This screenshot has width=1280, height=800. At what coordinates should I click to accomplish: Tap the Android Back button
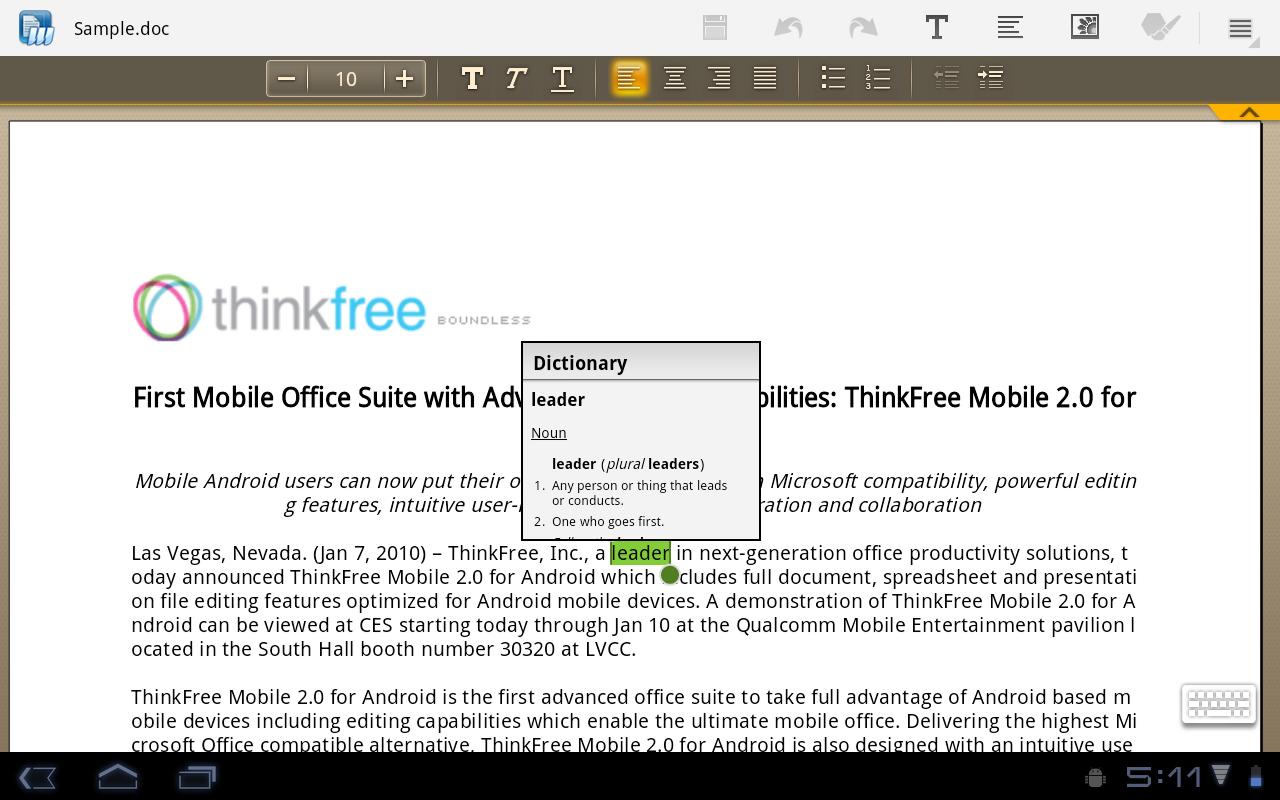[x=37, y=777]
